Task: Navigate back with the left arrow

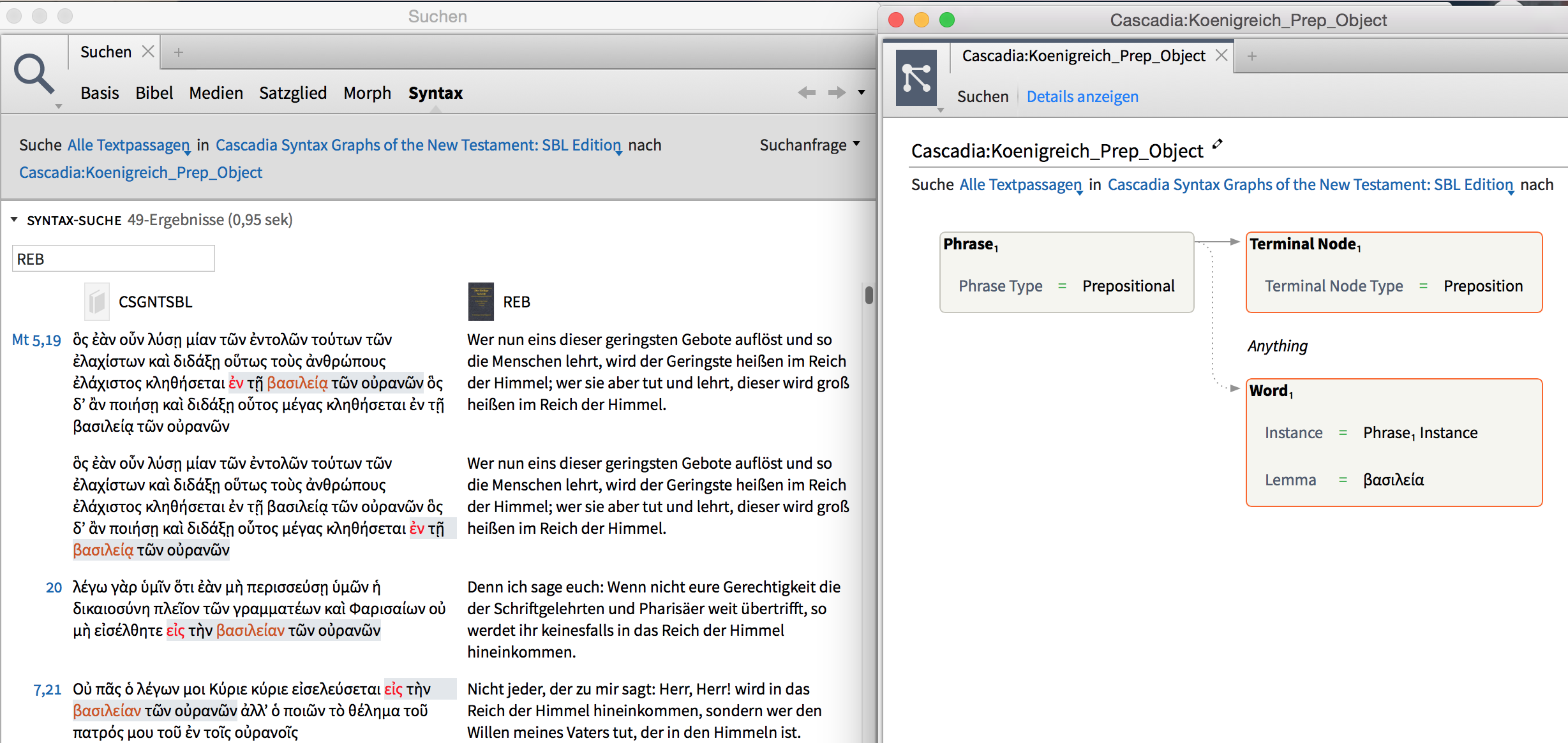Action: click(807, 93)
